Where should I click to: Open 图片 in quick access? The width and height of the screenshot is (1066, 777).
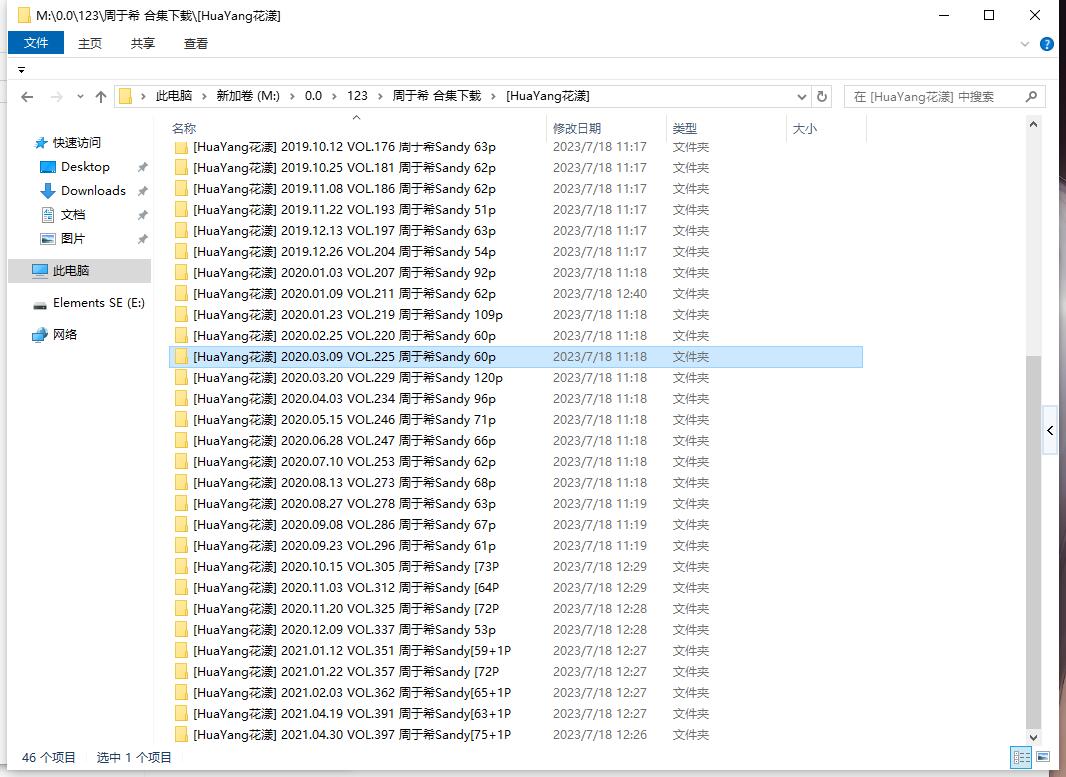pos(73,239)
